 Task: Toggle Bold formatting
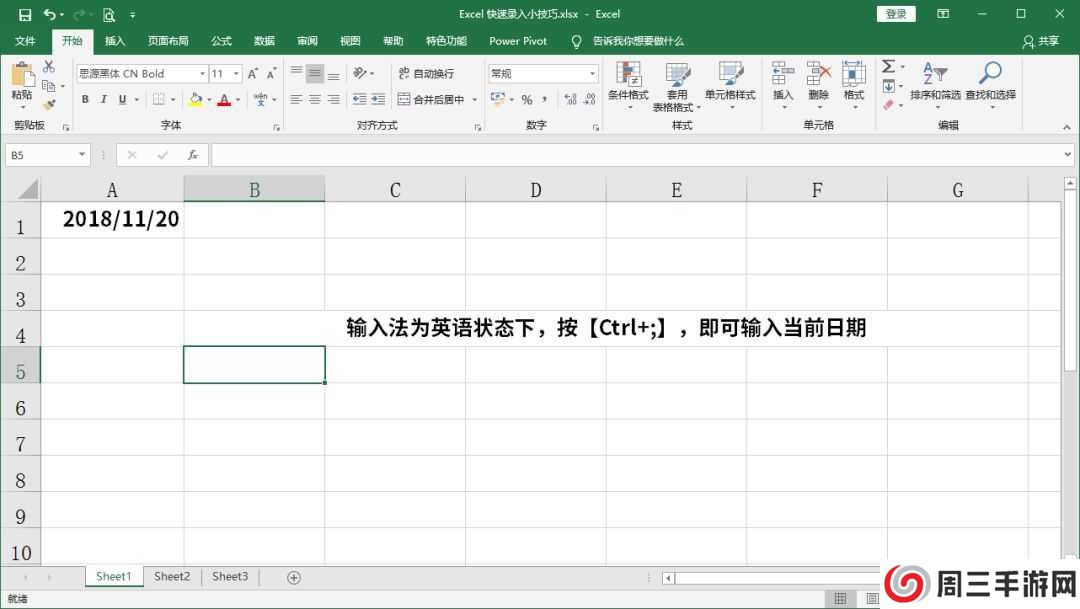86,100
